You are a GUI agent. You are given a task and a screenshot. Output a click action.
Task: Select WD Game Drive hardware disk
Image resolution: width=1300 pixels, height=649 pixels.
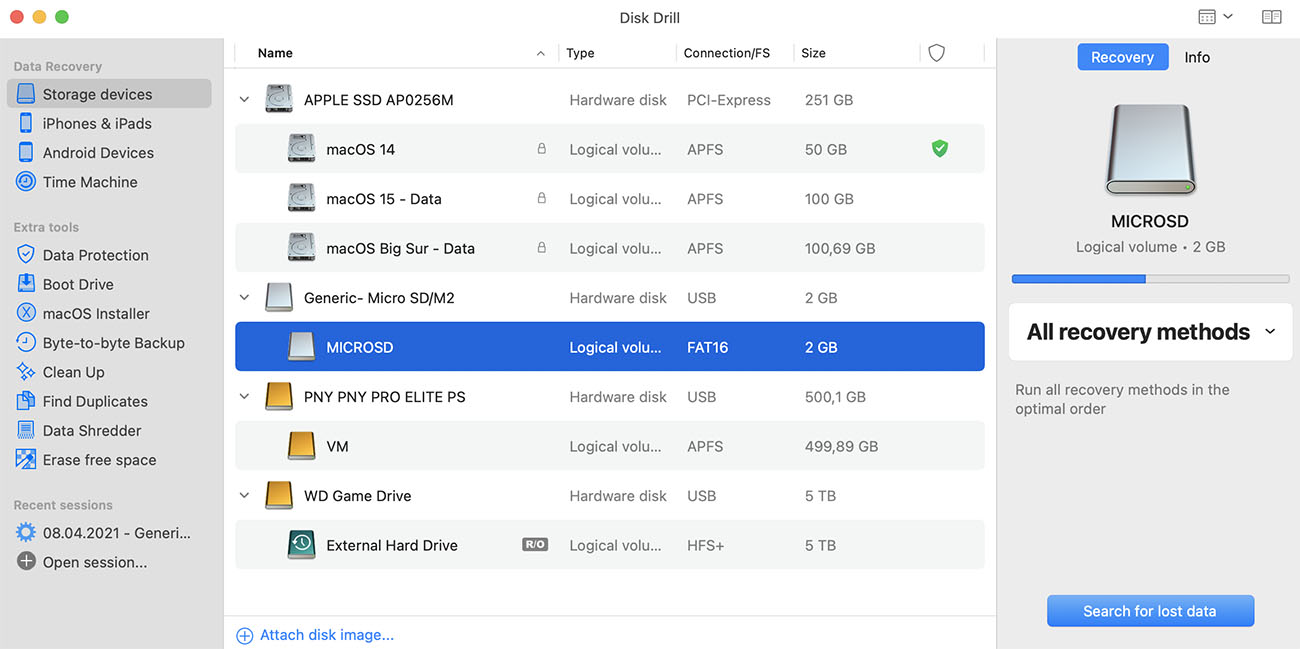[x=610, y=496]
